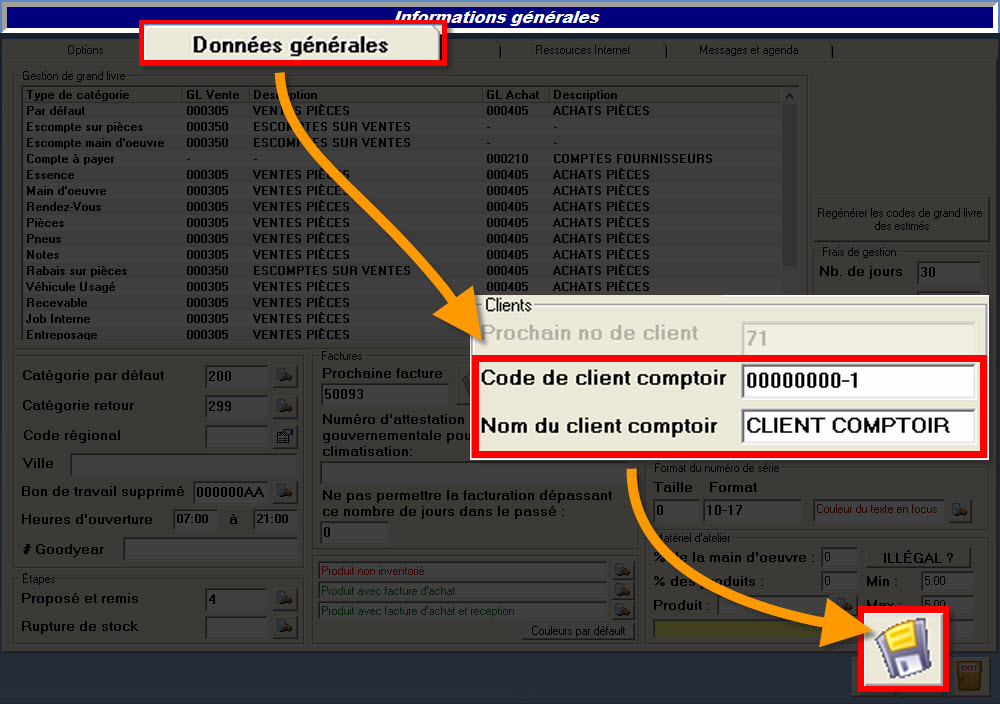The width and height of the screenshot is (1000, 704).
Task: Open lookup beside Bon de travail supprimé
Action: (x=284, y=492)
